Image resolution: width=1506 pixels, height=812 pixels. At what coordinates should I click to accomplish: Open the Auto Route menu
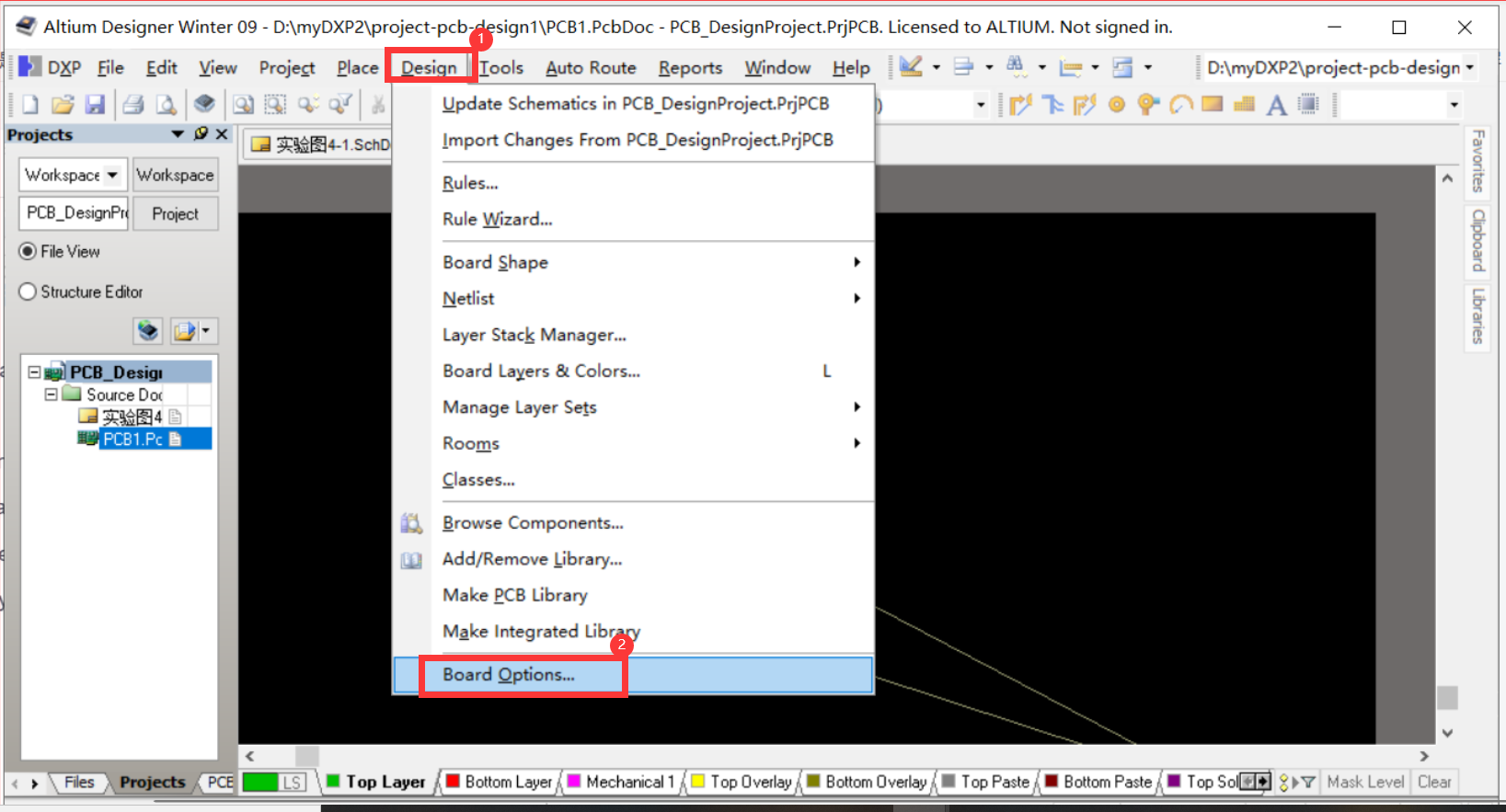(591, 67)
